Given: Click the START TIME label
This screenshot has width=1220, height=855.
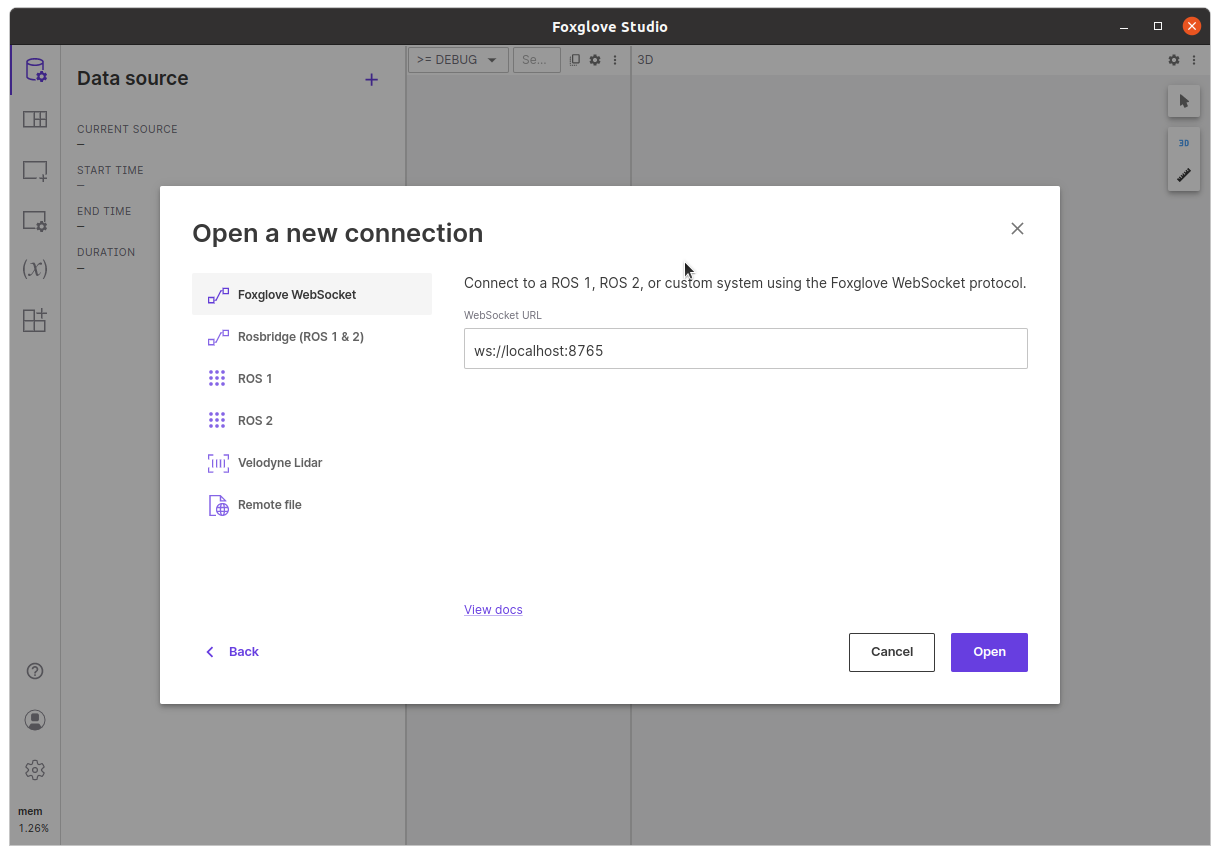Looking at the screenshot, I should (x=110, y=170).
